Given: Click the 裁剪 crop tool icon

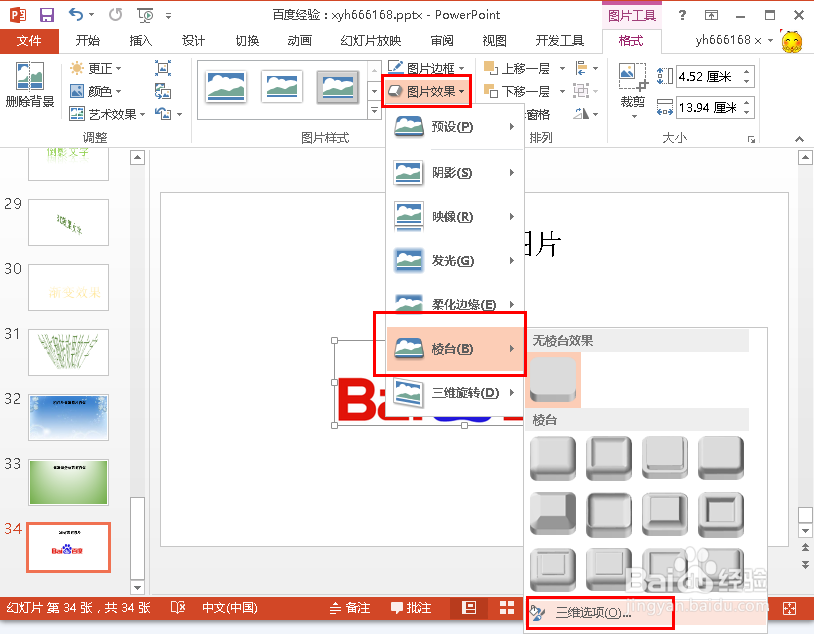Looking at the screenshot, I should (633, 78).
